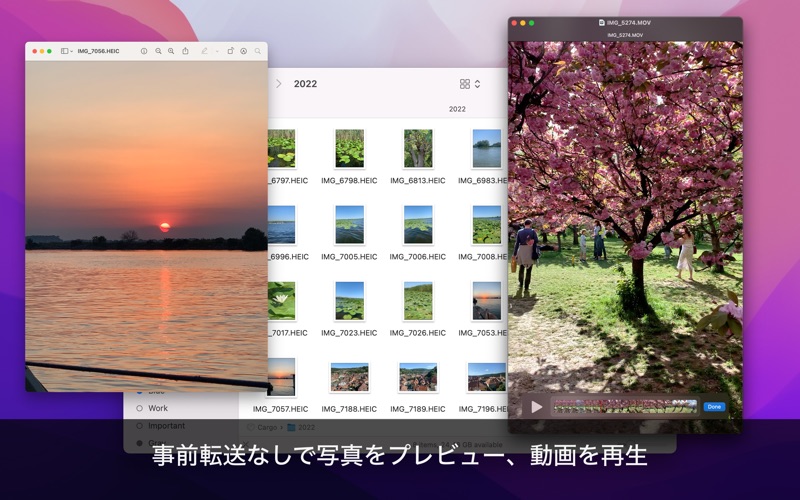This screenshot has width=800, height=500.
Task: Click the IMG_6798.HEIC file name label
Action: pyautogui.click(x=349, y=181)
